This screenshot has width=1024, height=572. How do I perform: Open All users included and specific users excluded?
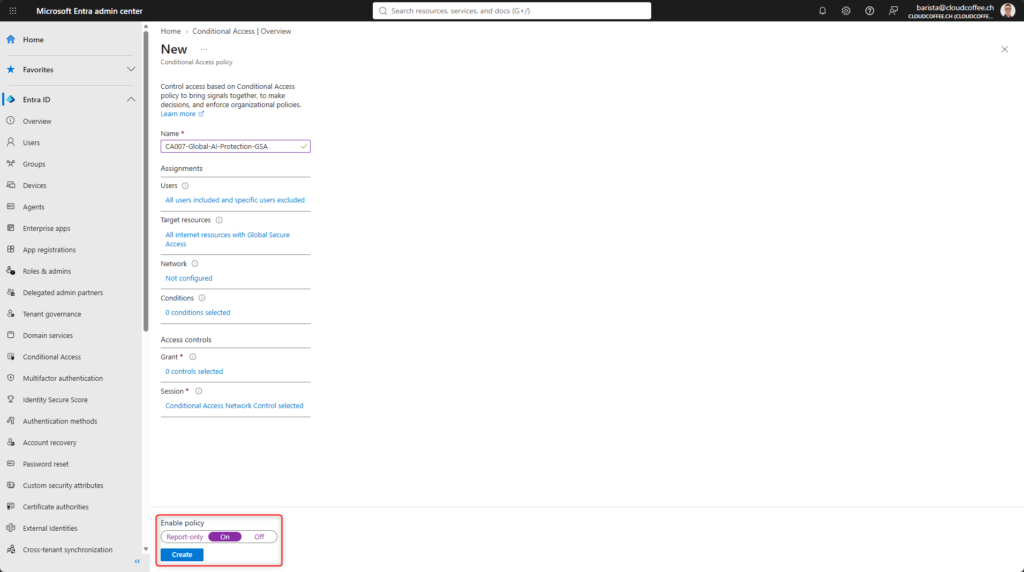[234, 200]
